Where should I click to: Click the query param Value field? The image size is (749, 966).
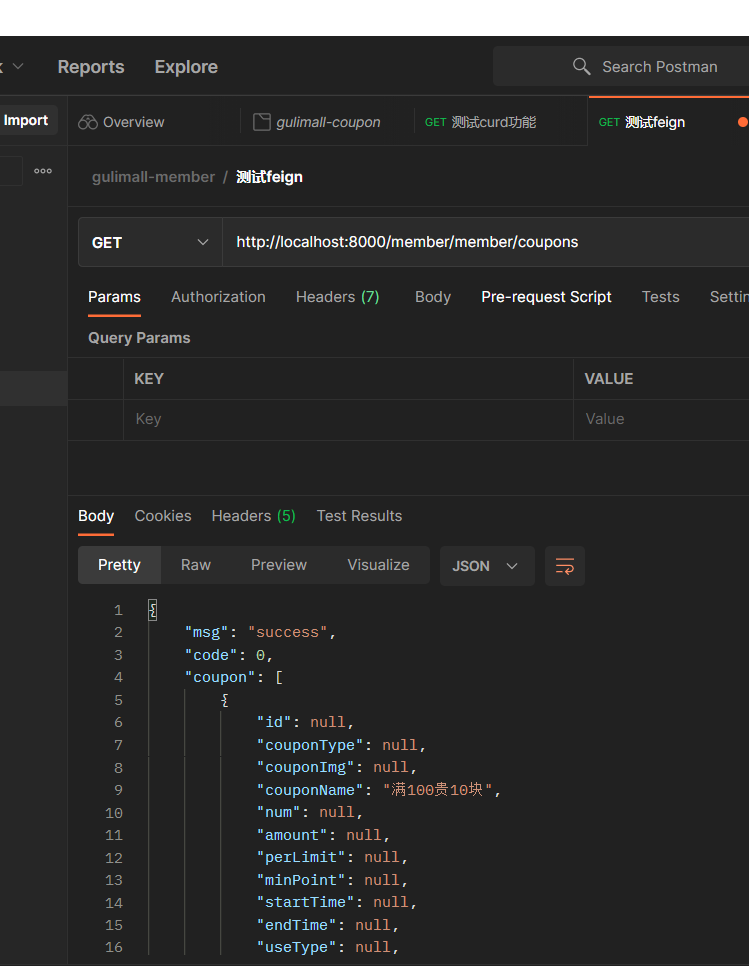tap(662, 420)
